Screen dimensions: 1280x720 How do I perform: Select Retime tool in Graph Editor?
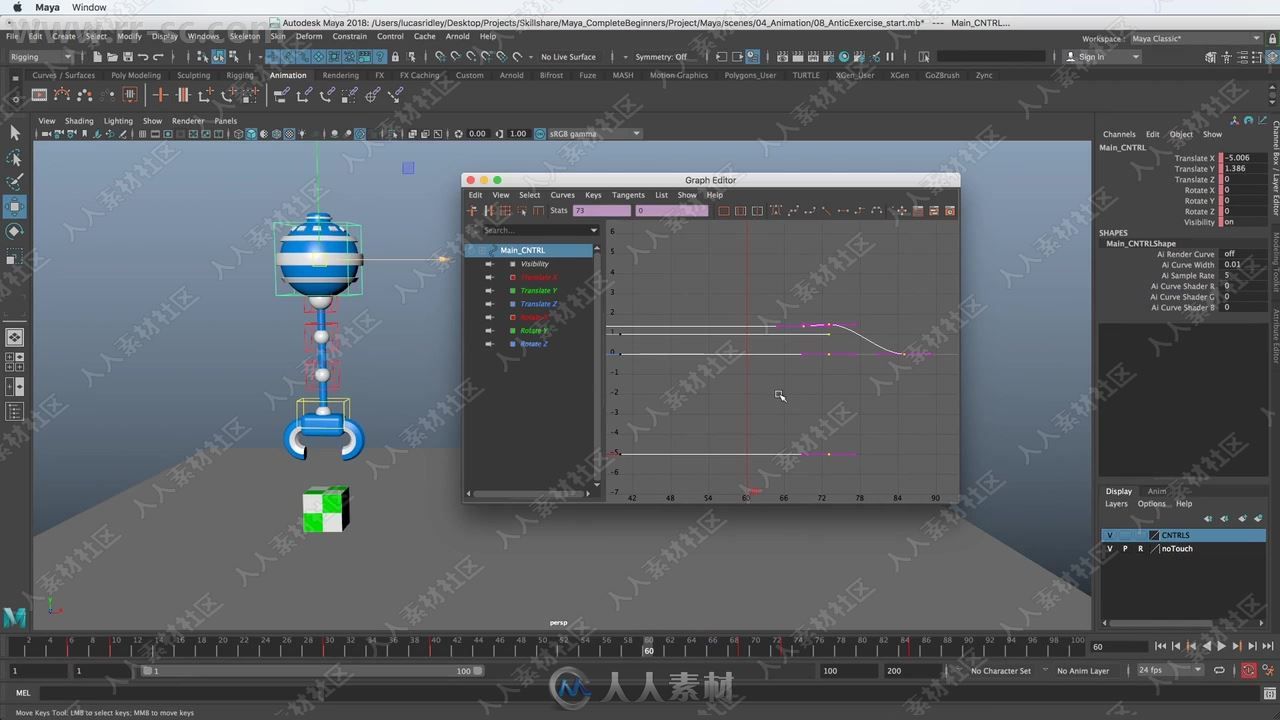click(x=539, y=211)
